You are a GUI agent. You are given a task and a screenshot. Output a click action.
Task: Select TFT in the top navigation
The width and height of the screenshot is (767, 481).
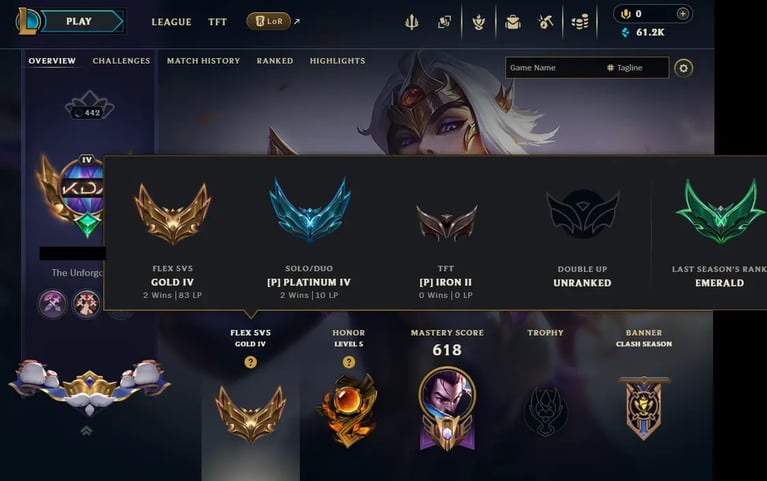coord(217,22)
